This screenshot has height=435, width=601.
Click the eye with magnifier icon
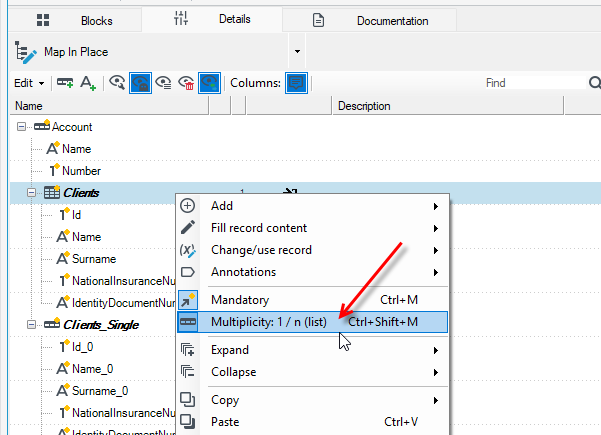[x=117, y=82]
